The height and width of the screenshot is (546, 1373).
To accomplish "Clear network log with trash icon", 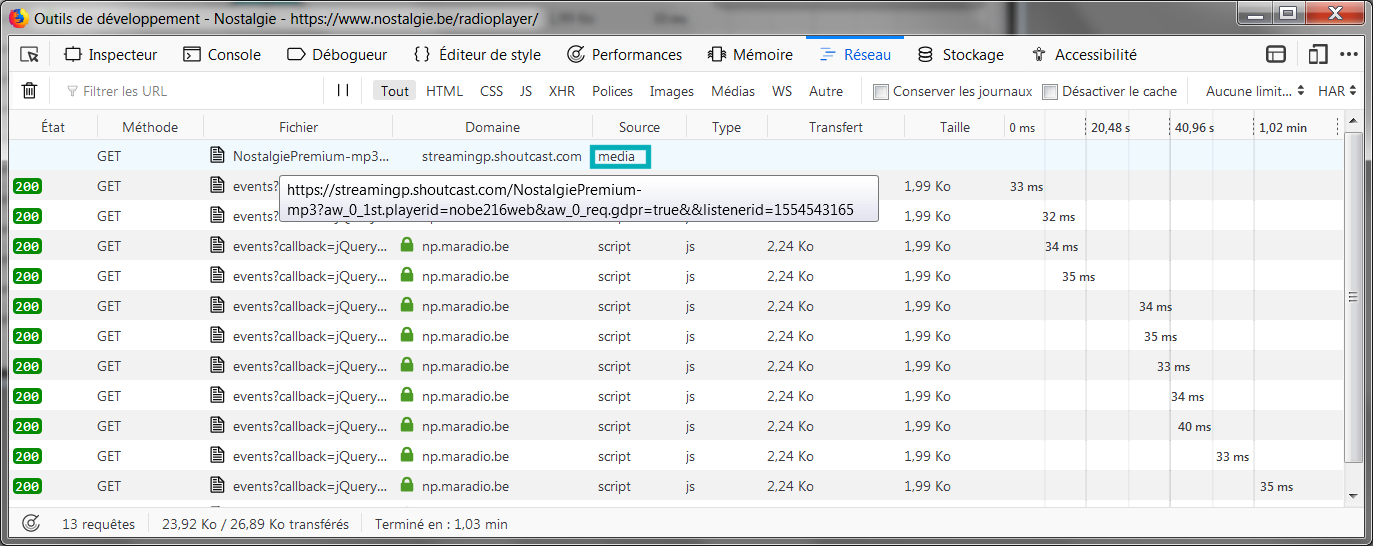I will pos(30,91).
